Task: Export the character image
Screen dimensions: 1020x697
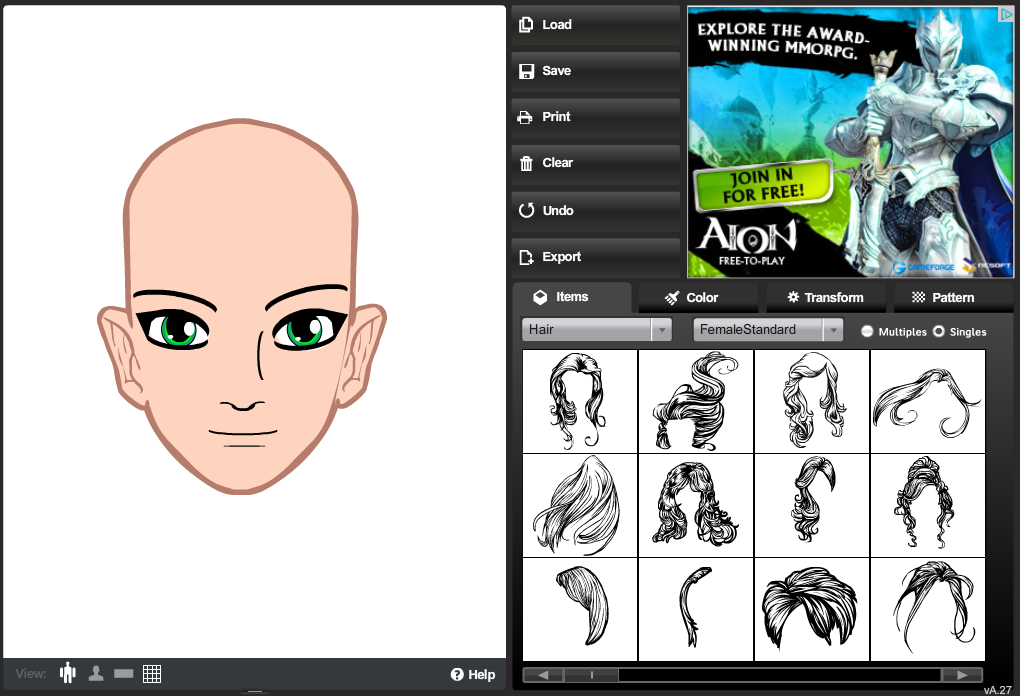Action: pos(596,257)
